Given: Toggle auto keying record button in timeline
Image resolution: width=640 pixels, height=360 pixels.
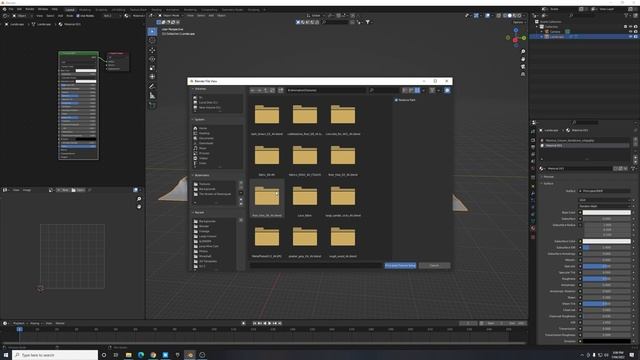Looking at the screenshot, I should click(244, 323).
